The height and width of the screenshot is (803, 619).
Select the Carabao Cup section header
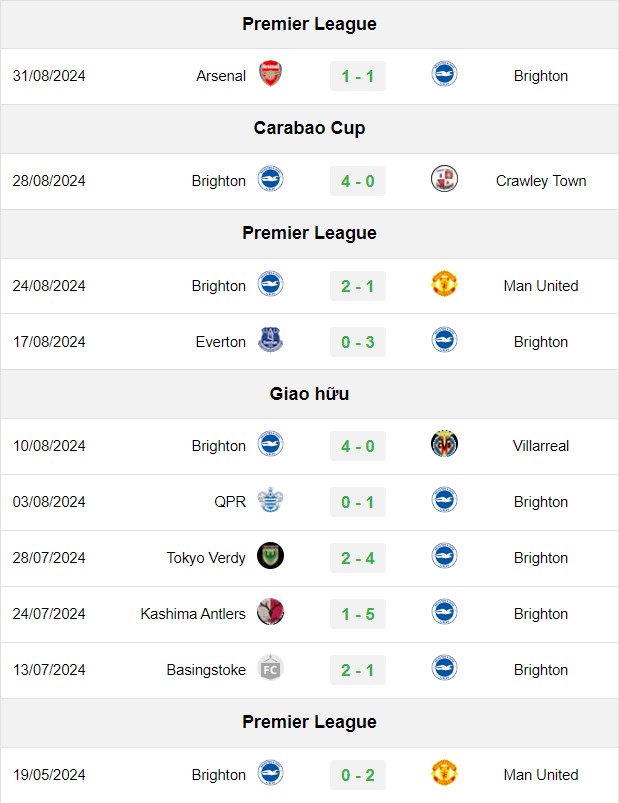(x=309, y=129)
